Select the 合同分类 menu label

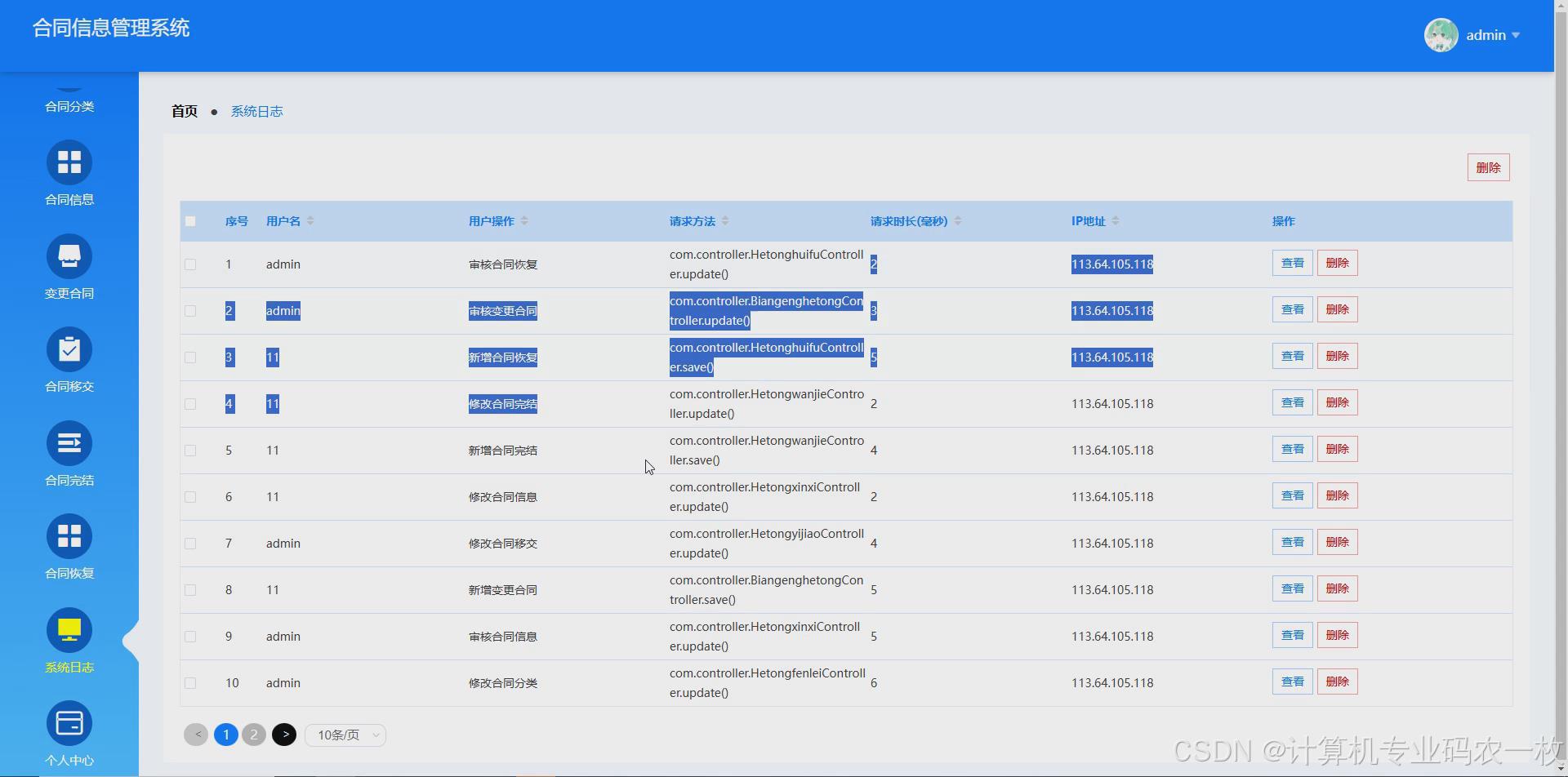pos(69,107)
